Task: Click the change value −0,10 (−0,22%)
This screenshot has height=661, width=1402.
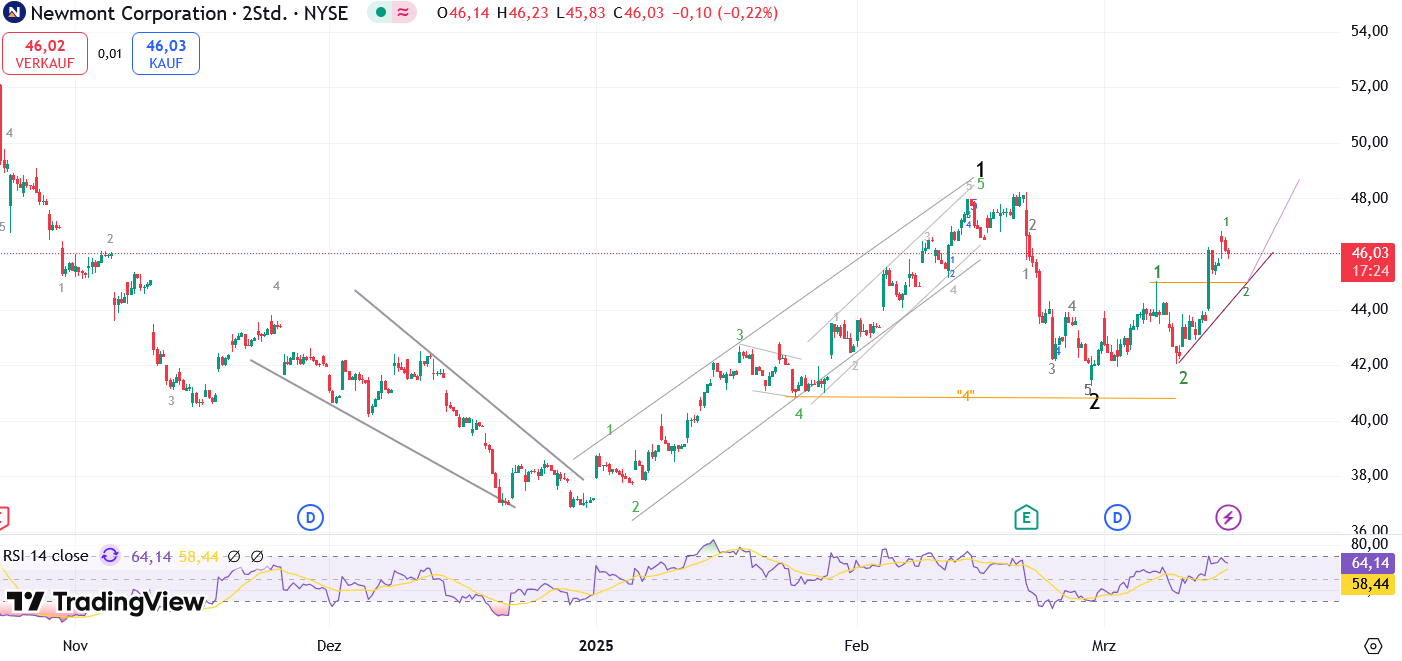Action: [725, 13]
